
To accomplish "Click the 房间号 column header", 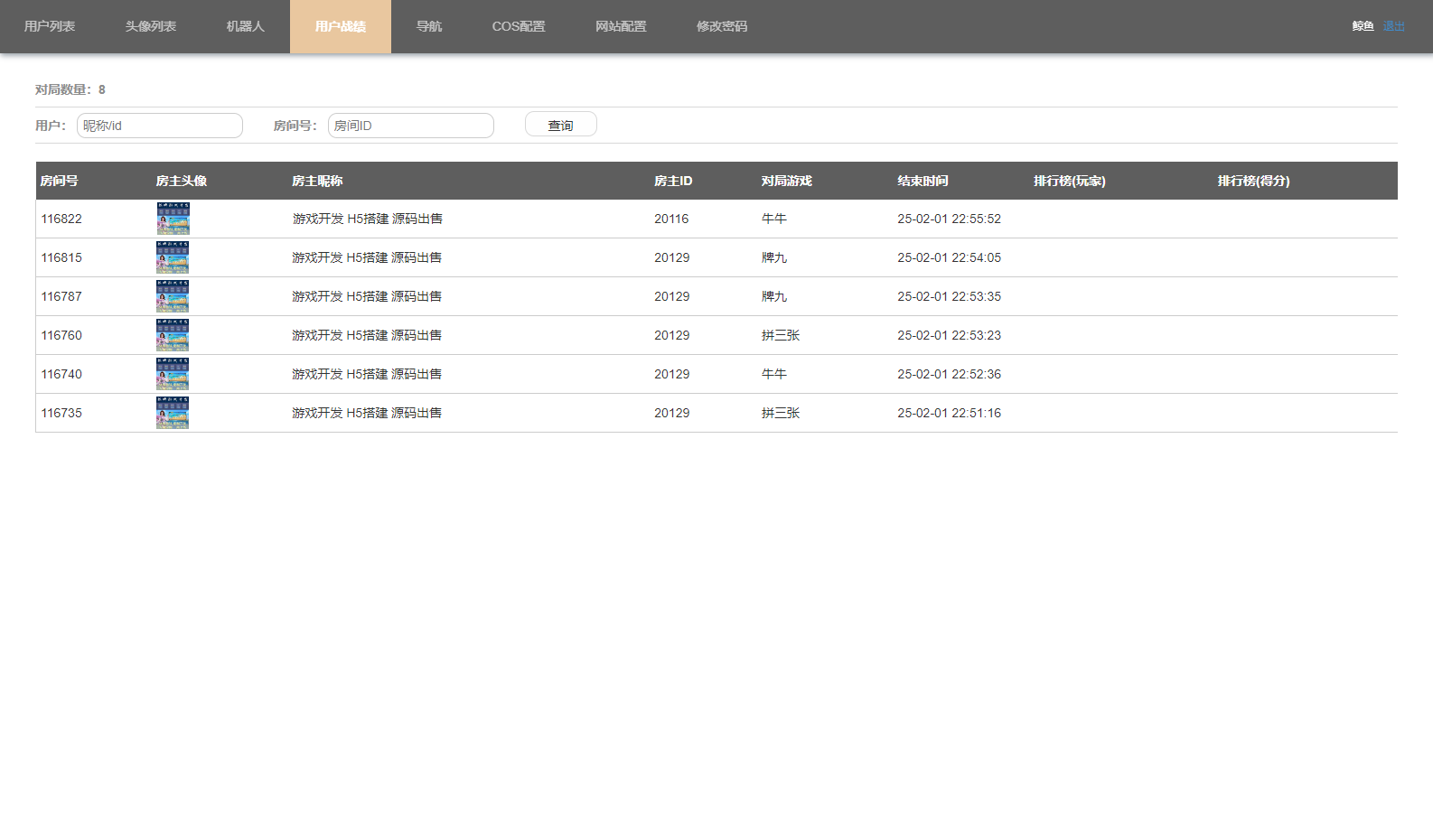I will point(60,181).
